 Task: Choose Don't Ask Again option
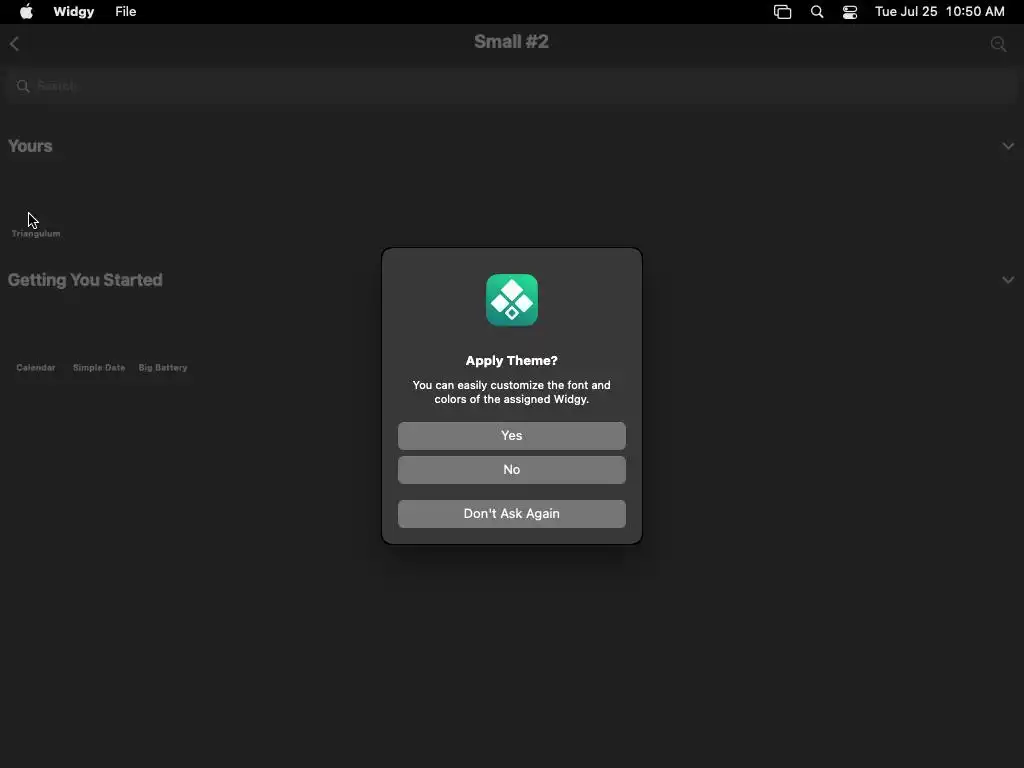[511, 514]
